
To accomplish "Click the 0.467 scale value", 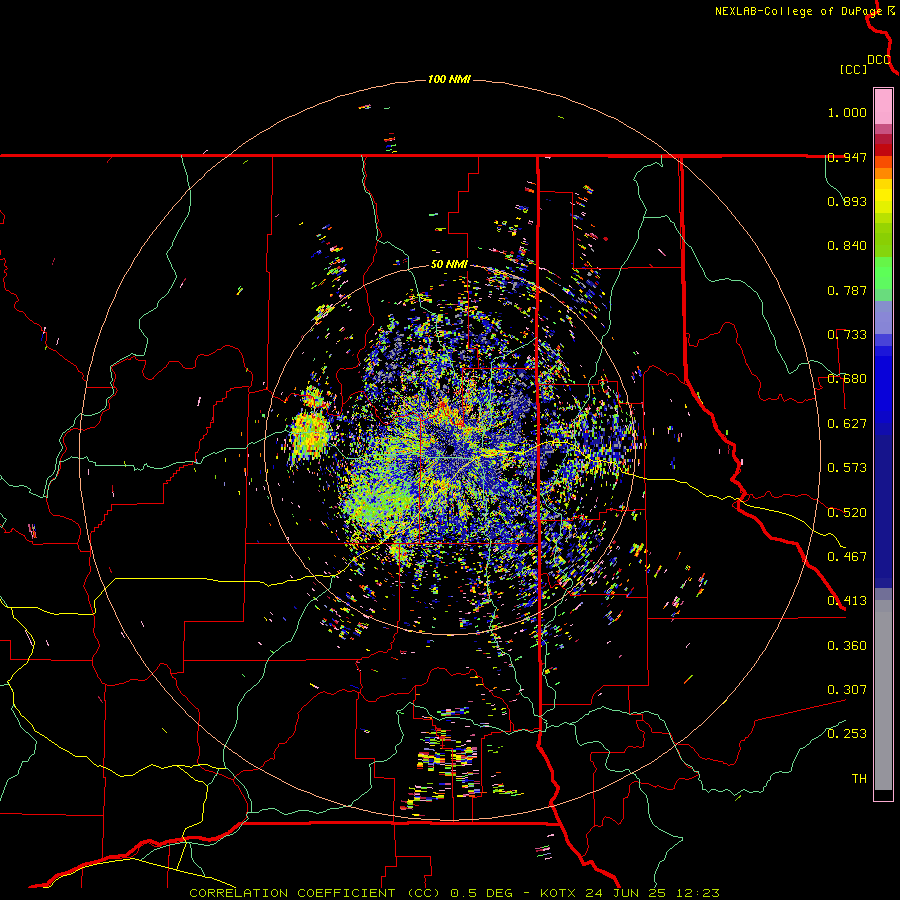I will coord(847,556).
